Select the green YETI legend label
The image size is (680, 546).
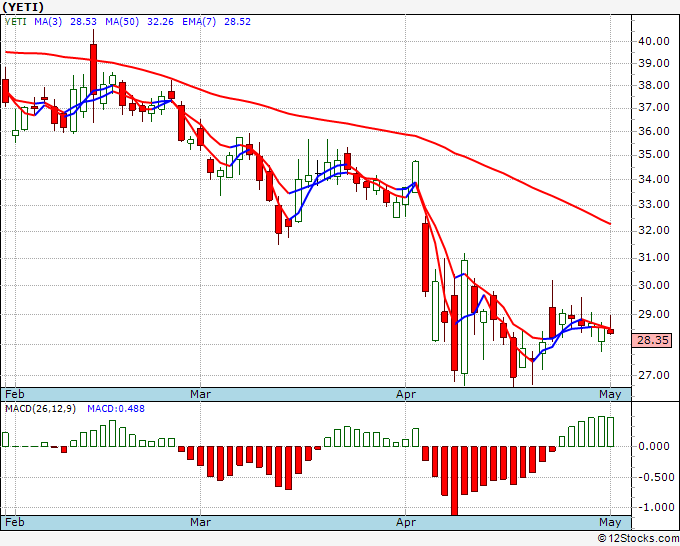(16, 21)
